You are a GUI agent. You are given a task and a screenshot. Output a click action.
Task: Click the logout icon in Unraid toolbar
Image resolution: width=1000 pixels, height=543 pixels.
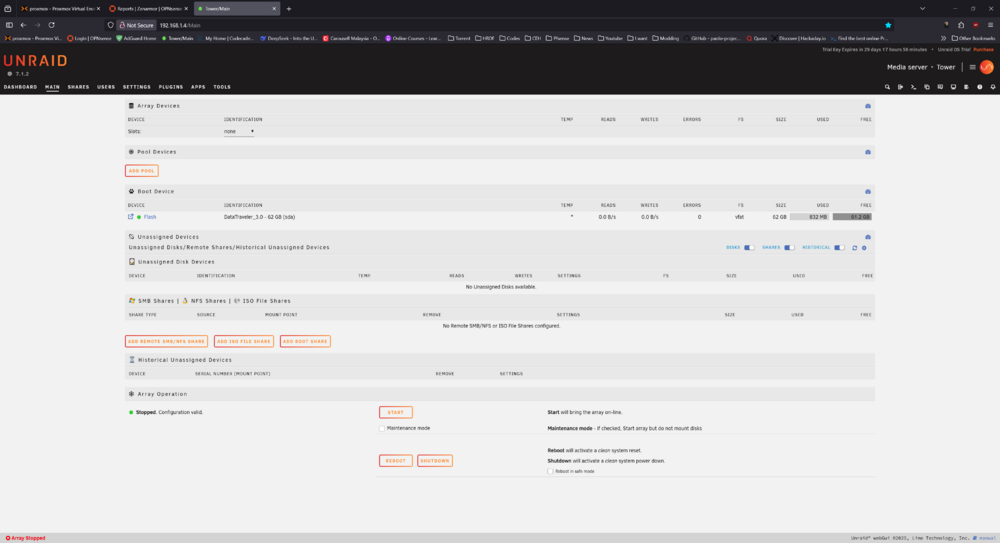901,87
